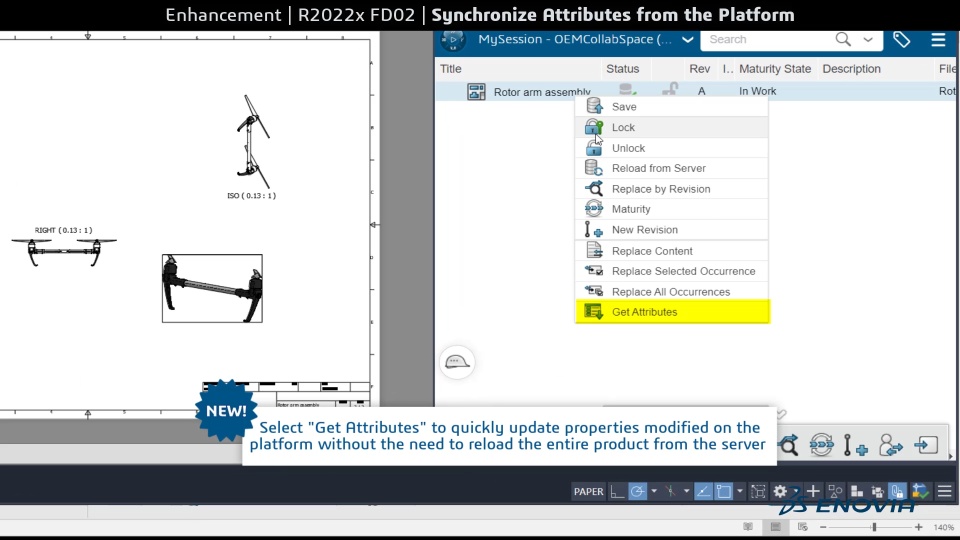
Task: Click the search magnifier icon
Action: [843, 39]
